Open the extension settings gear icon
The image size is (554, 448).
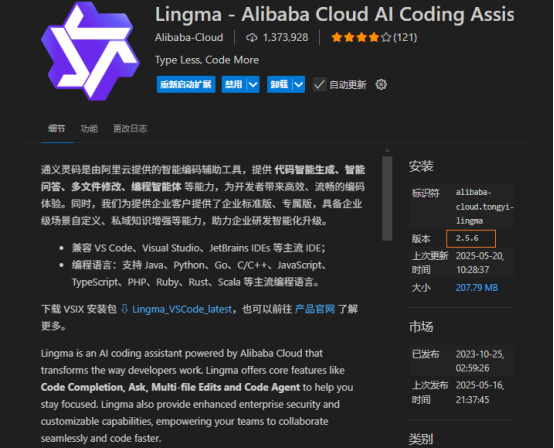[381, 84]
